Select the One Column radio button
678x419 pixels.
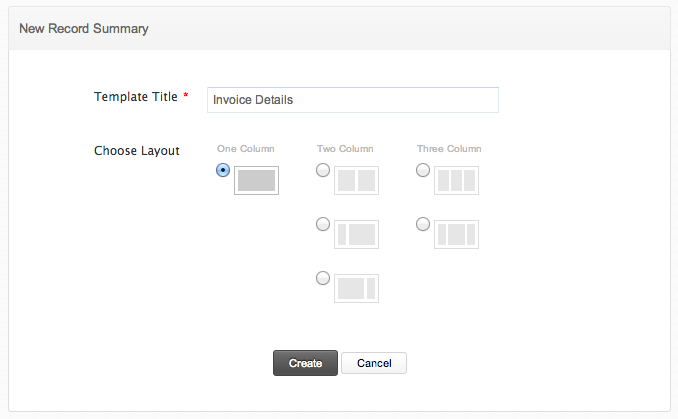coord(222,170)
